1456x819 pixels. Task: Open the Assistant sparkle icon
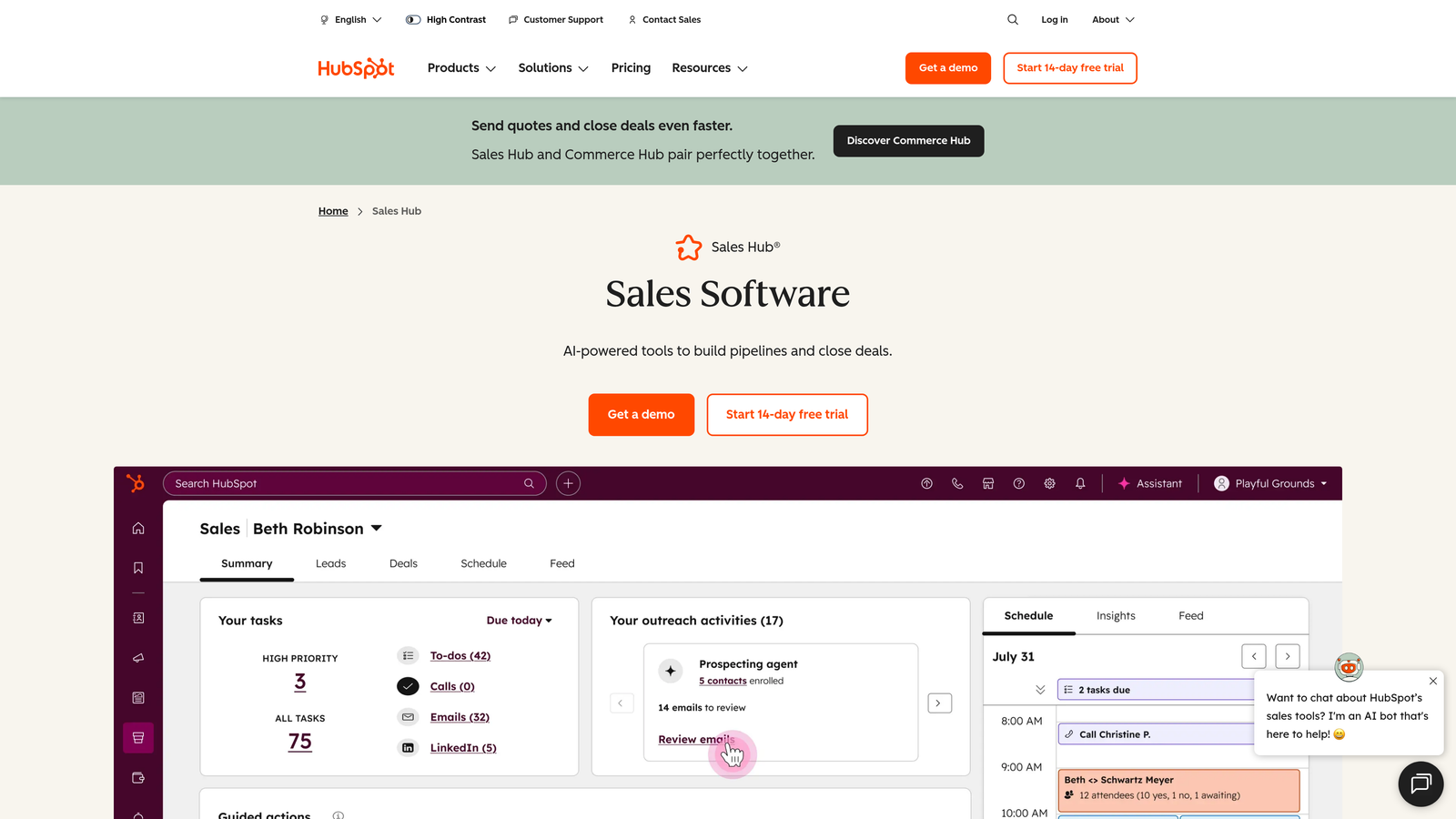[1125, 483]
